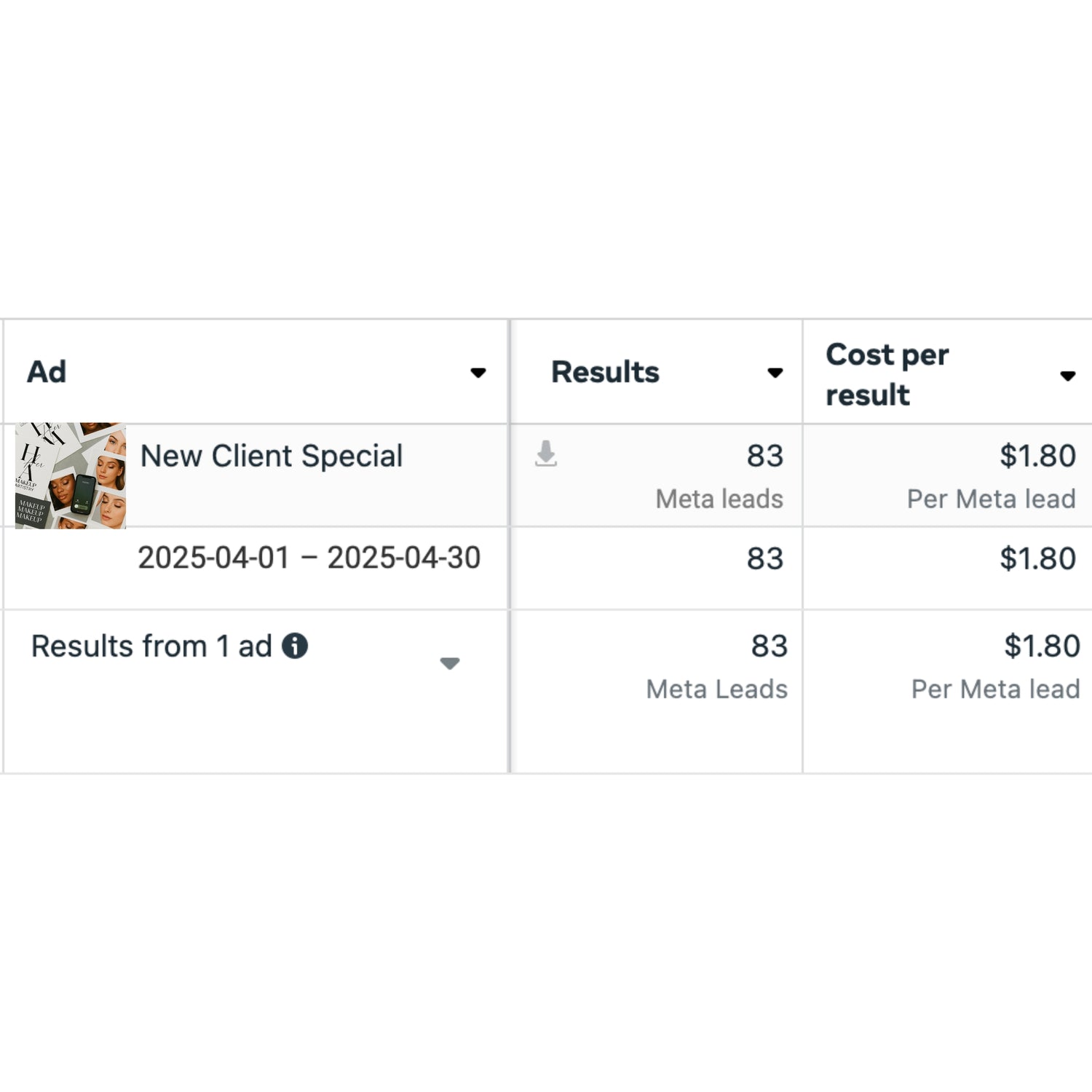This screenshot has height=1092, width=1092.
Task: Click the 83 Meta leads value in the ad row
Action: [x=764, y=456]
